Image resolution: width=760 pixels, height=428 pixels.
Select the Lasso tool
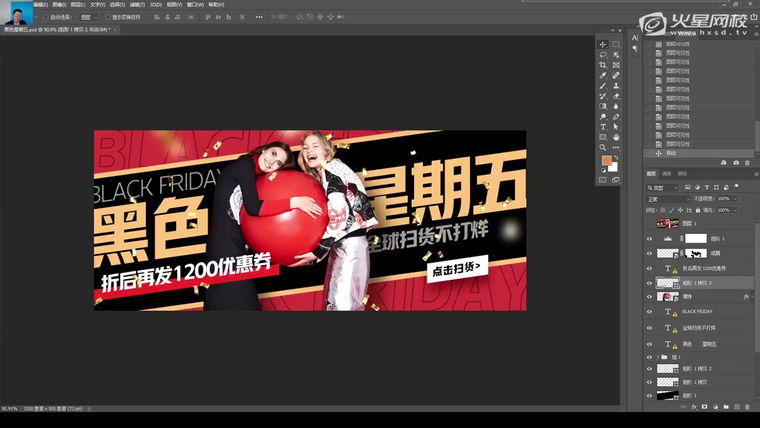click(603, 55)
